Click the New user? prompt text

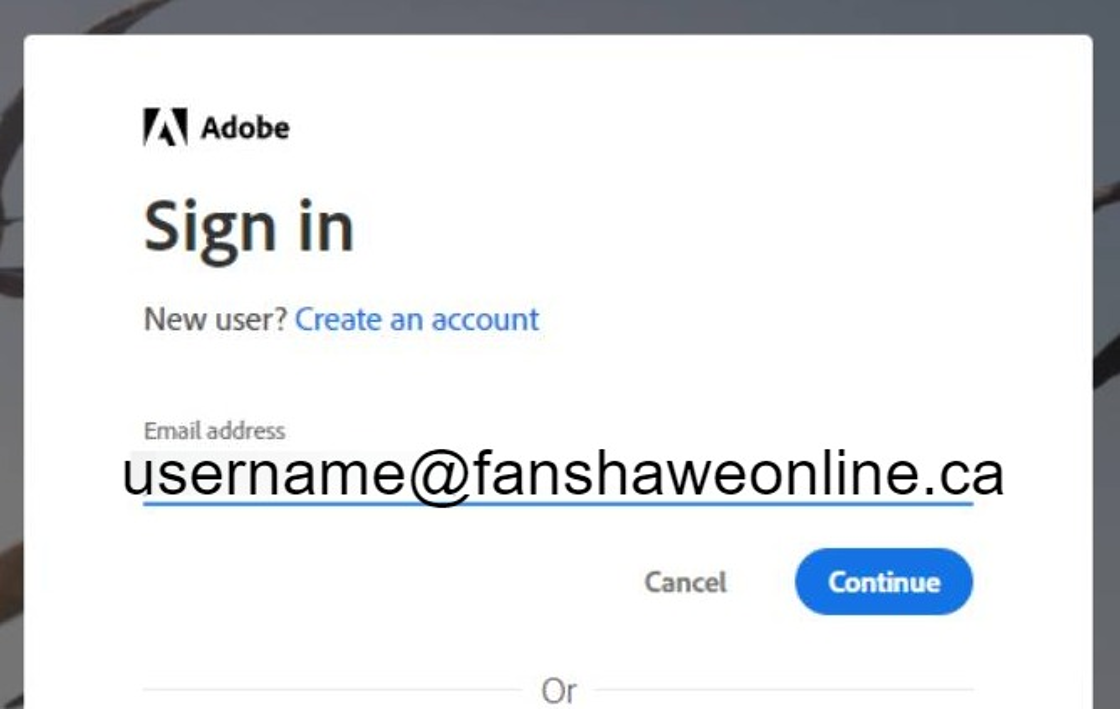pyautogui.click(x=216, y=319)
